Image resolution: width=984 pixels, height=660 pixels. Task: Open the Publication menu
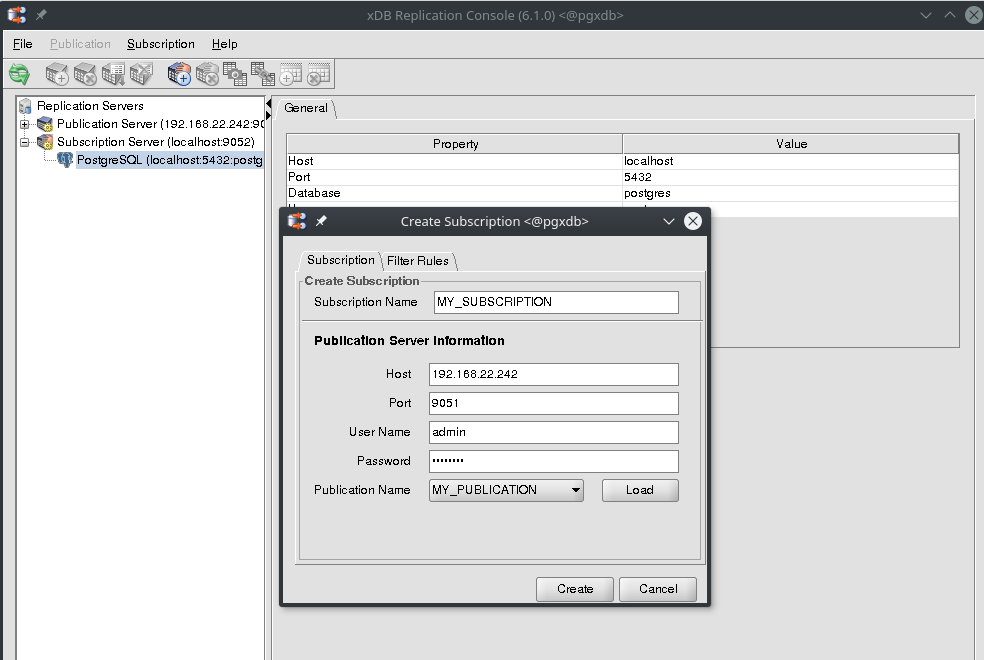click(80, 44)
